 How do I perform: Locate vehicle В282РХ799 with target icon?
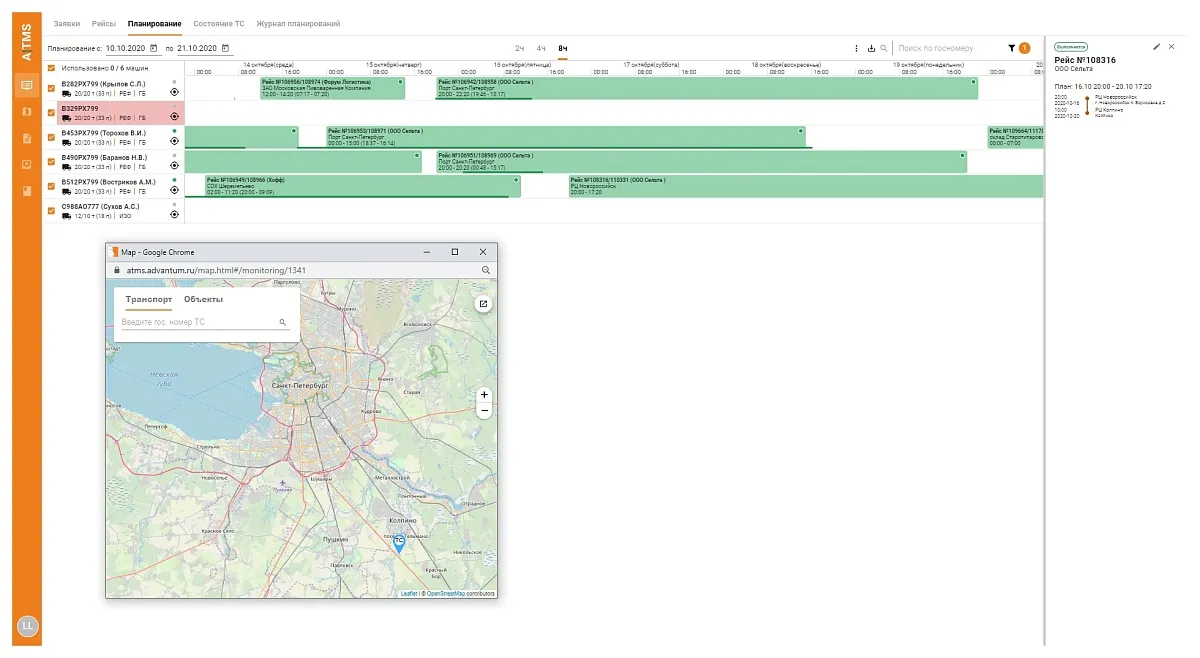click(x=174, y=91)
